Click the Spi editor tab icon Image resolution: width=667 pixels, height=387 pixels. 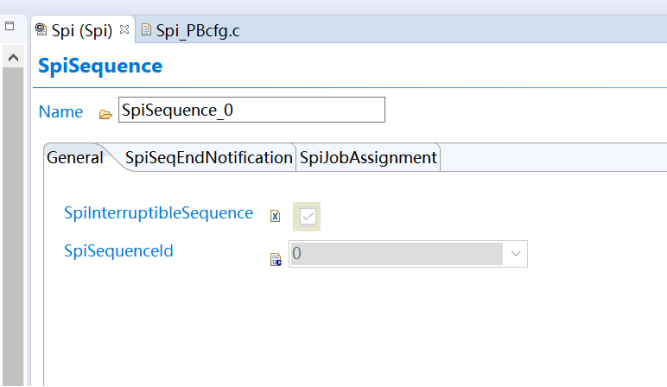(41, 29)
